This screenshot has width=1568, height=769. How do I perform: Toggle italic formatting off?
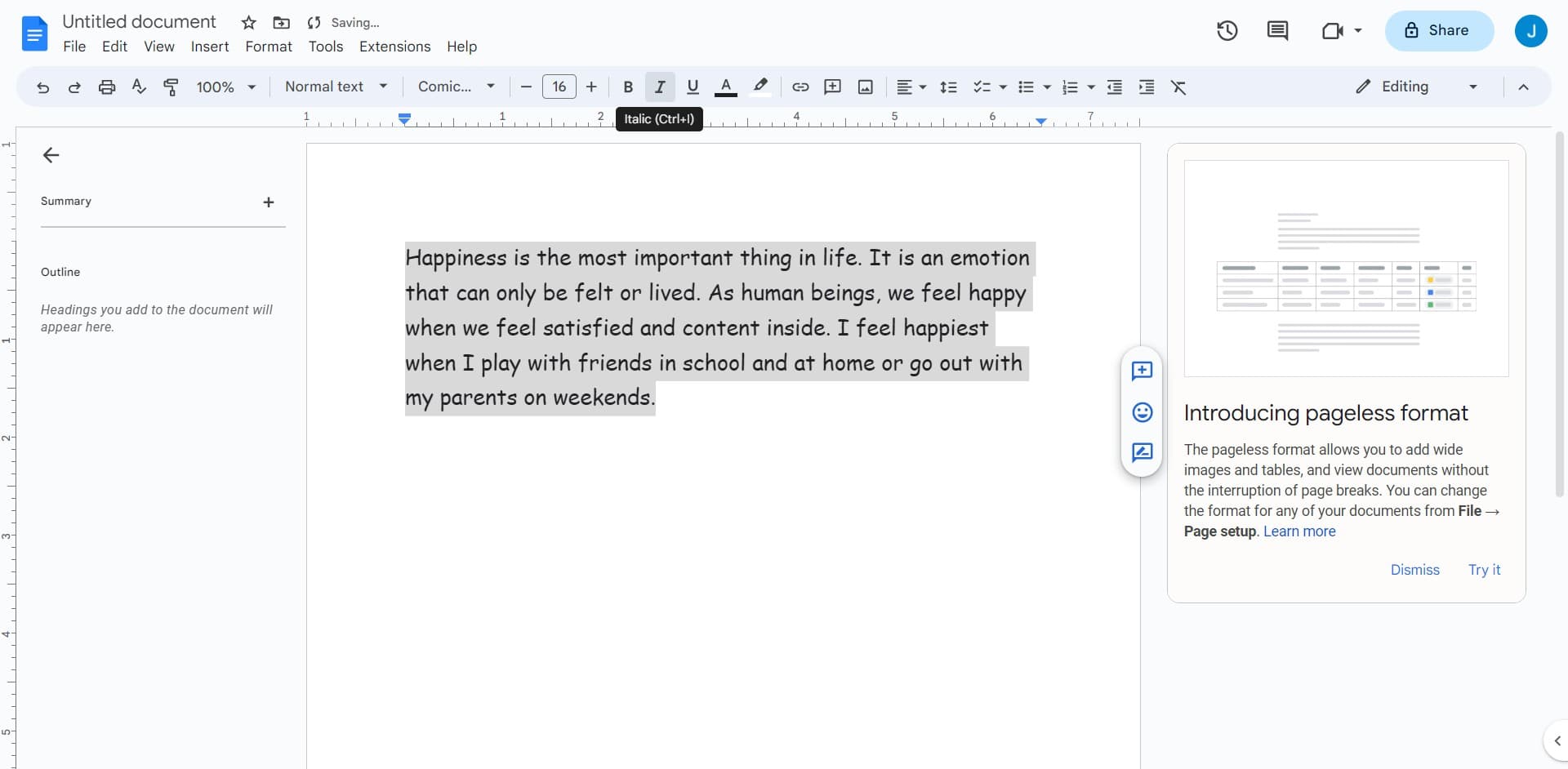pyautogui.click(x=660, y=87)
